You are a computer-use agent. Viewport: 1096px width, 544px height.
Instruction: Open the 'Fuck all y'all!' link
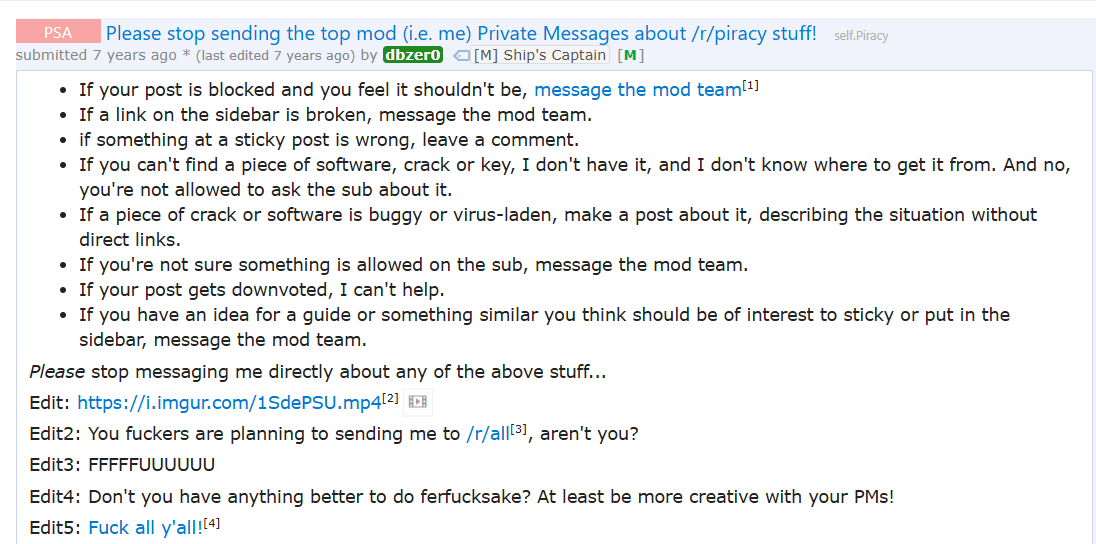tap(146, 528)
